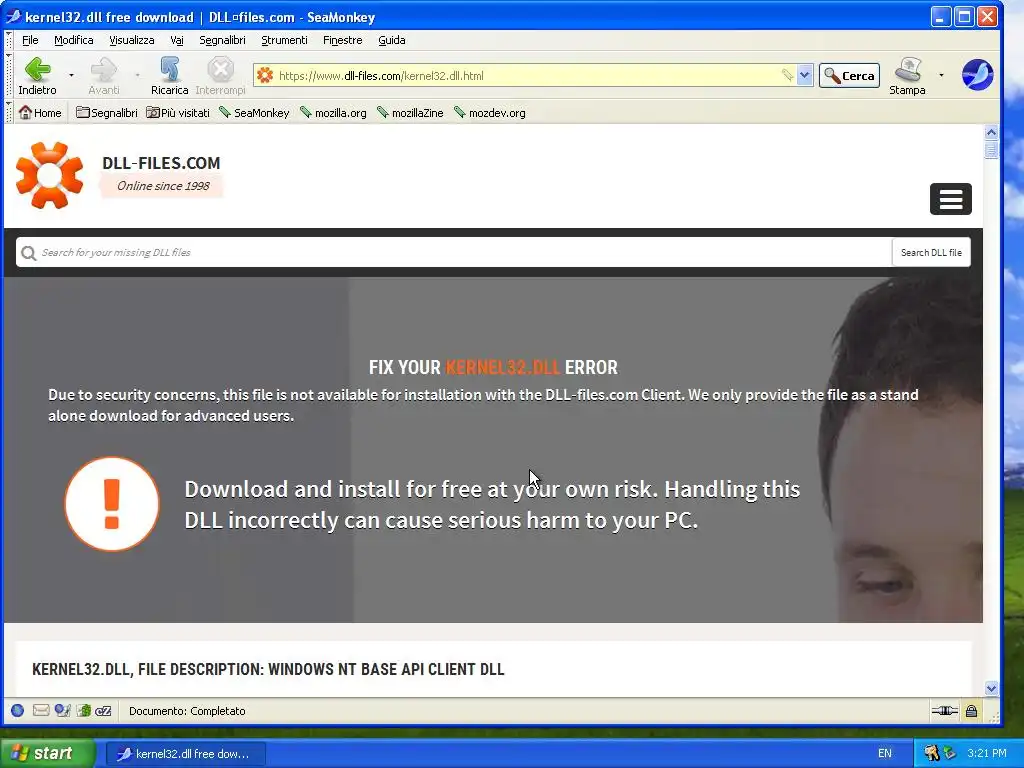
Task: Click the orange DLL-files gear logo
Action: 50,175
